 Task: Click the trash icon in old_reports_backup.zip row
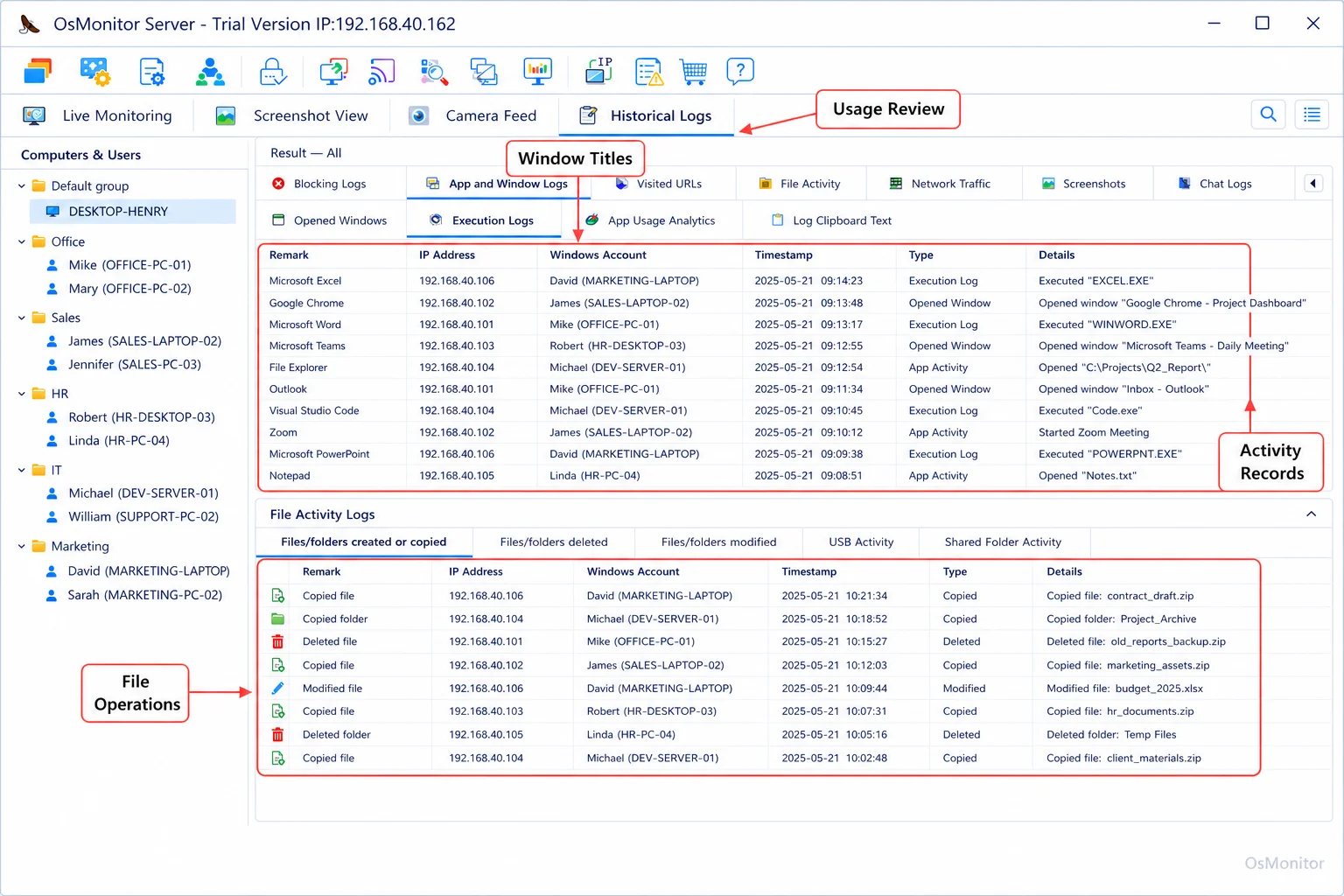(277, 642)
